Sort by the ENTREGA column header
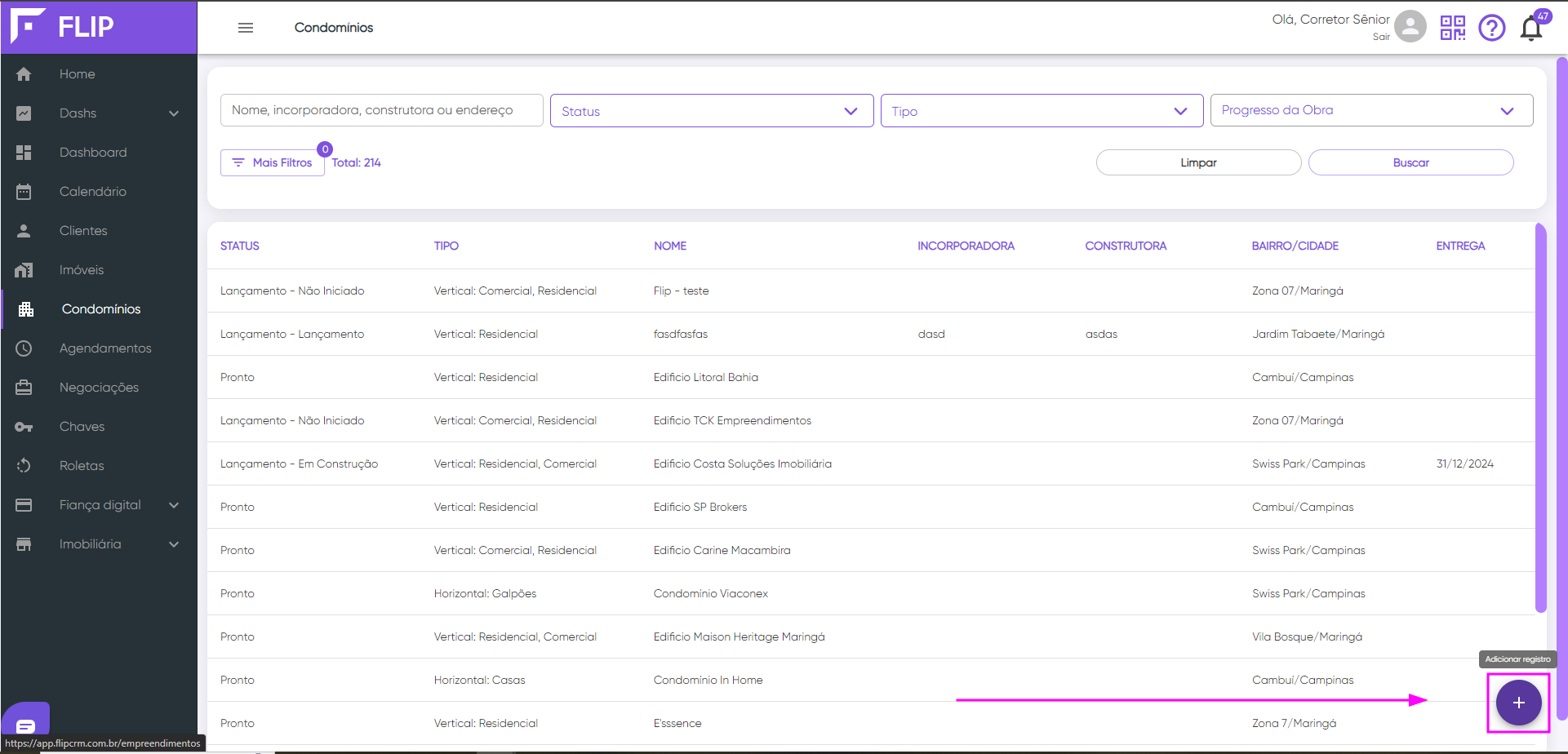The image size is (1568, 754). coord(1461,246)
